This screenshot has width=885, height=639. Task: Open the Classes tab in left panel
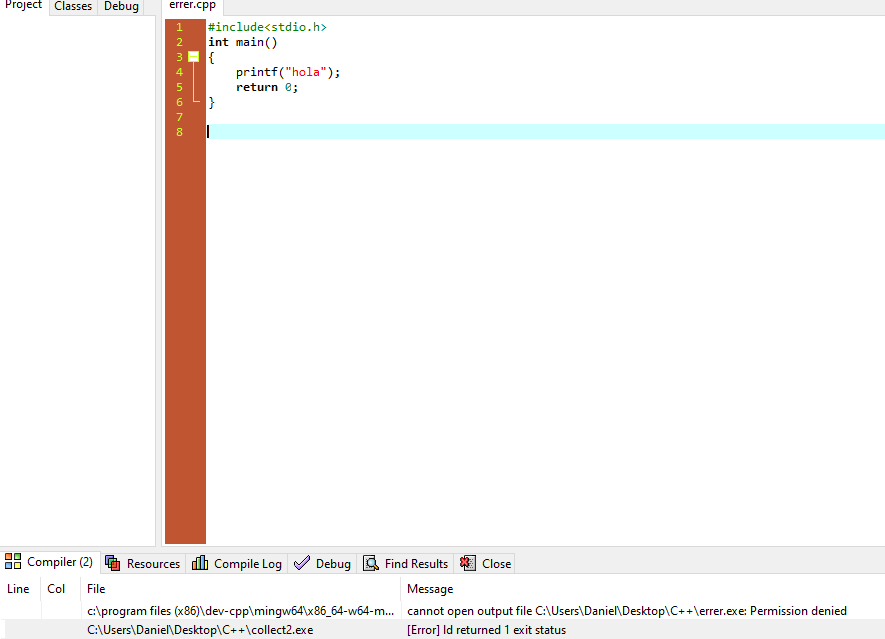73,6
